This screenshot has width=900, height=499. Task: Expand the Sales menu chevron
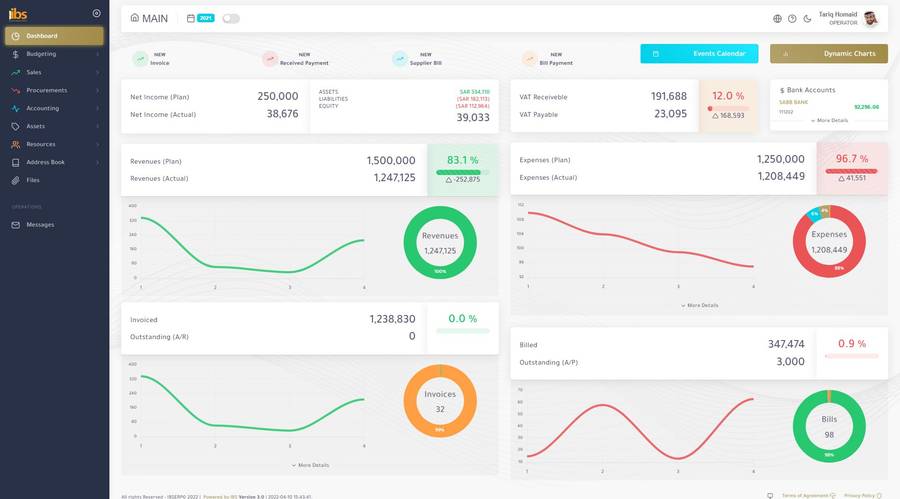pos(98,72)
